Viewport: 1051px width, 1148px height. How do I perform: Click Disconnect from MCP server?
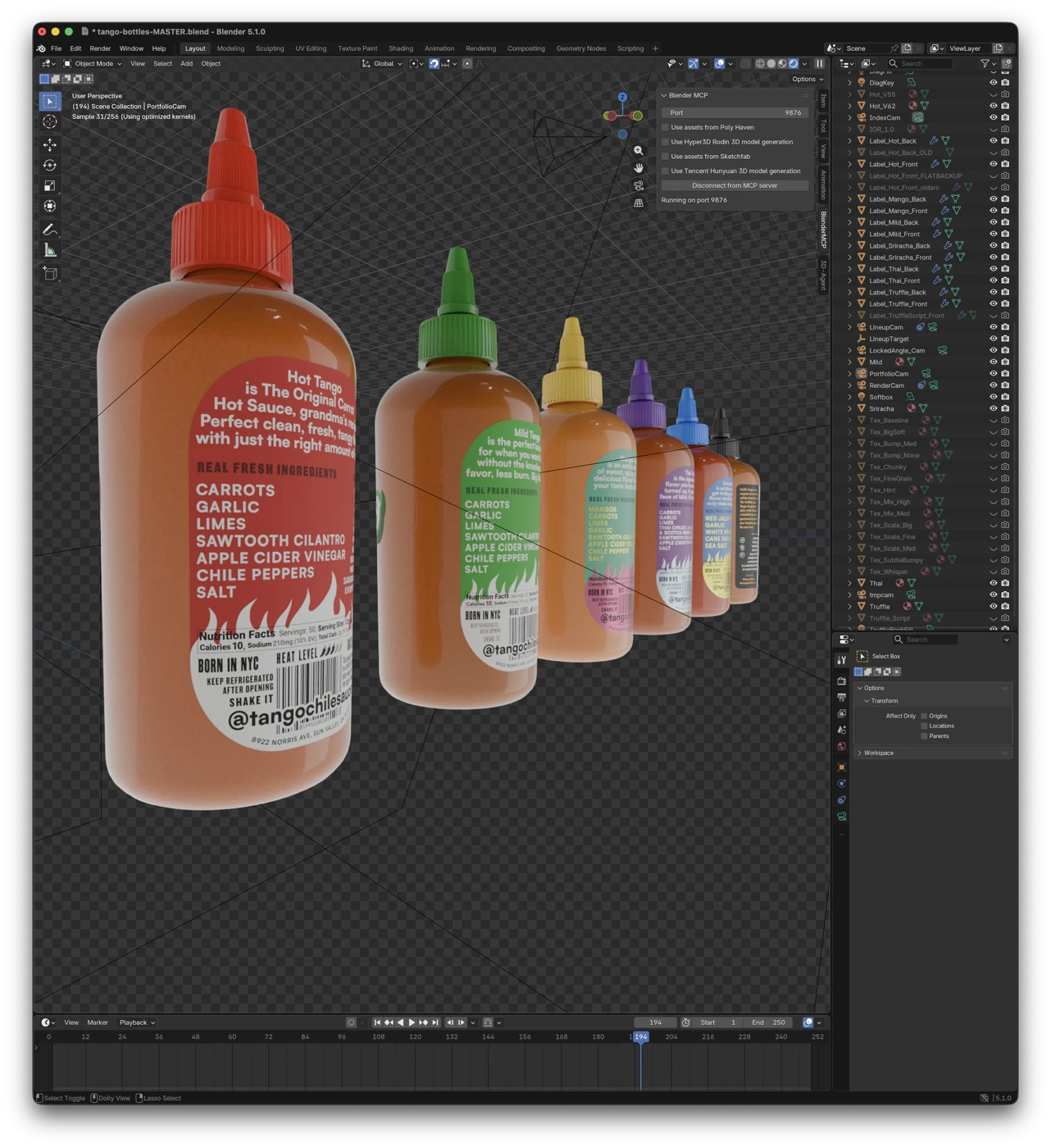point(735,185)
